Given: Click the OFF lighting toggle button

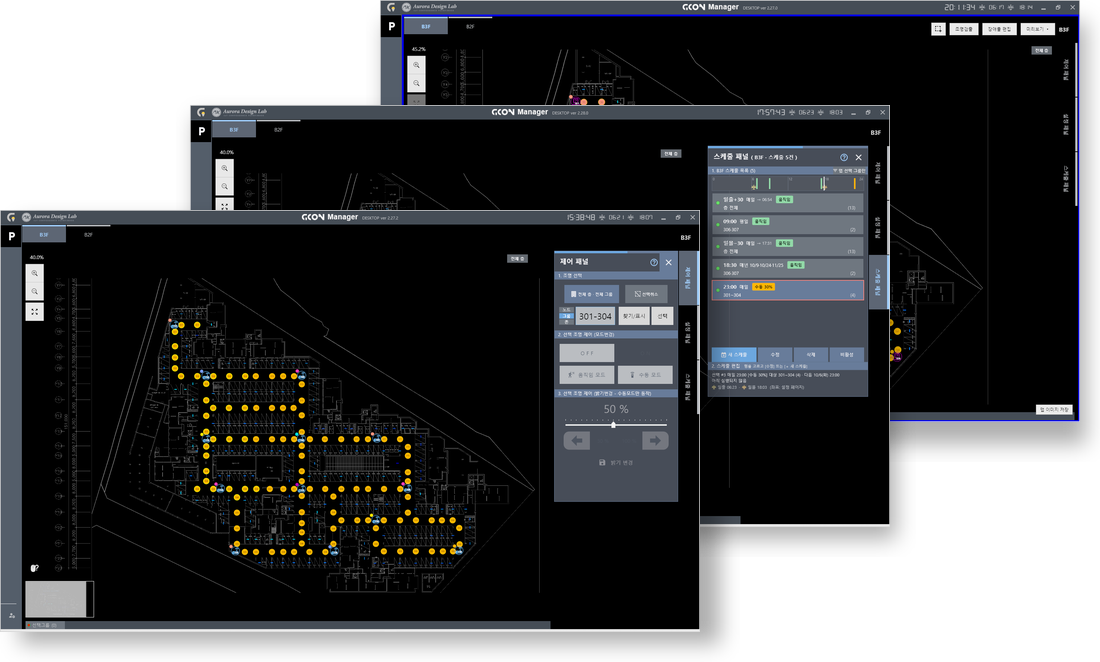Looking at the screenshot, I should point(586,353).
